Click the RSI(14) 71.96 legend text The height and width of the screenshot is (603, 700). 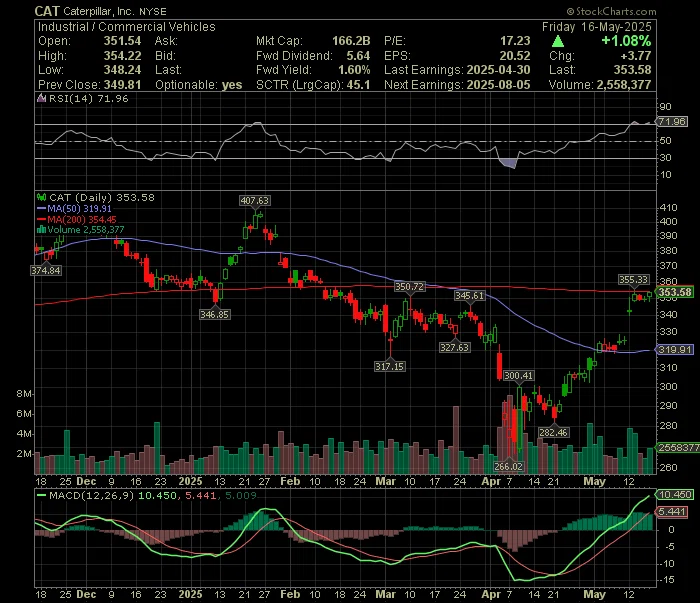point(88,98)
